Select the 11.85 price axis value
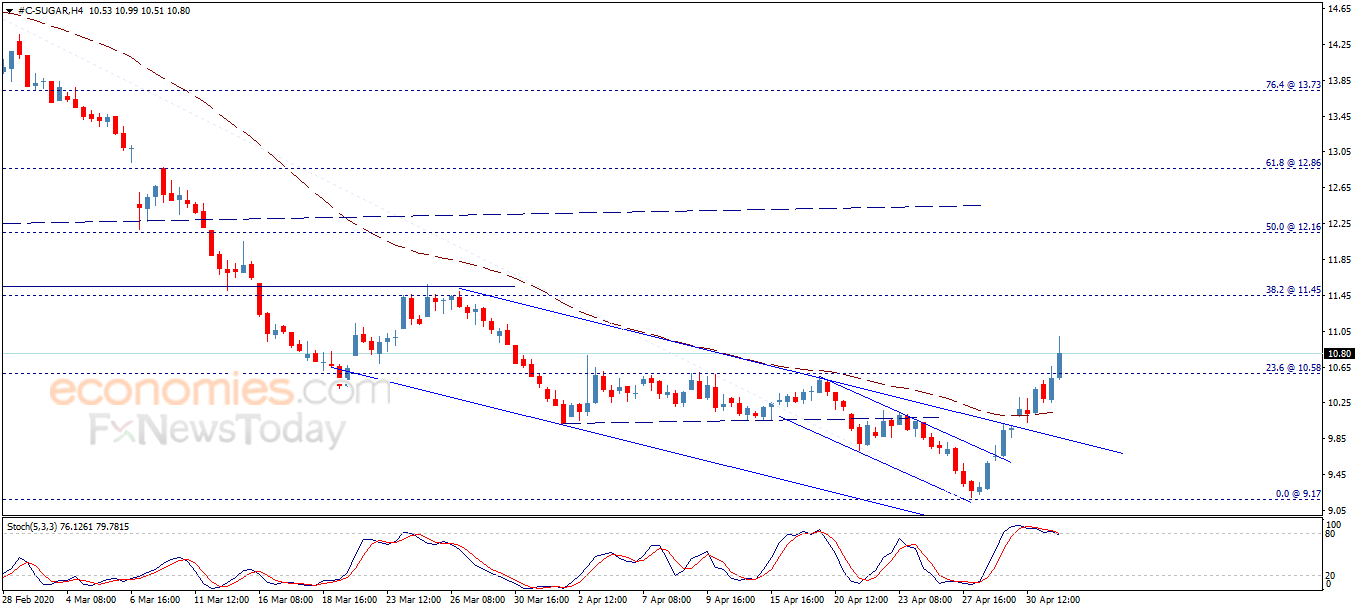This screenshot has width=1362, height=611. pos(1340,259)
